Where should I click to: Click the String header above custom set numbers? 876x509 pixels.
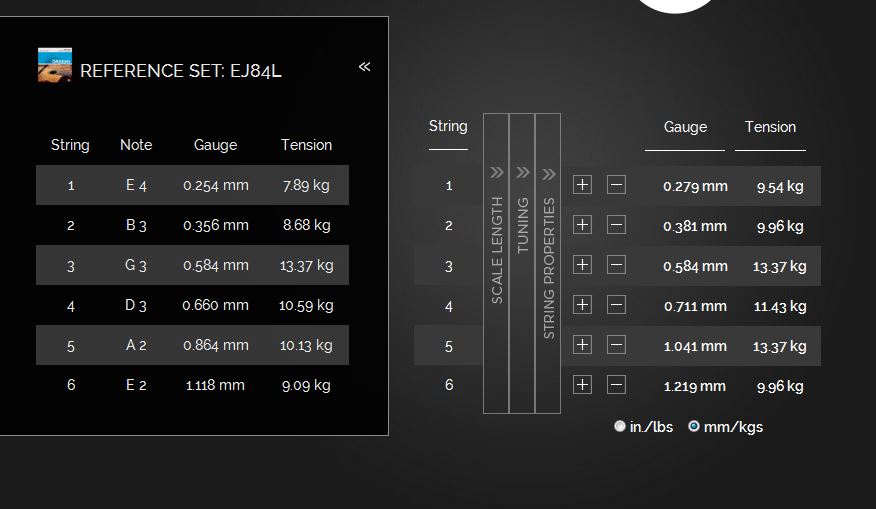click(x=448, y=126)
